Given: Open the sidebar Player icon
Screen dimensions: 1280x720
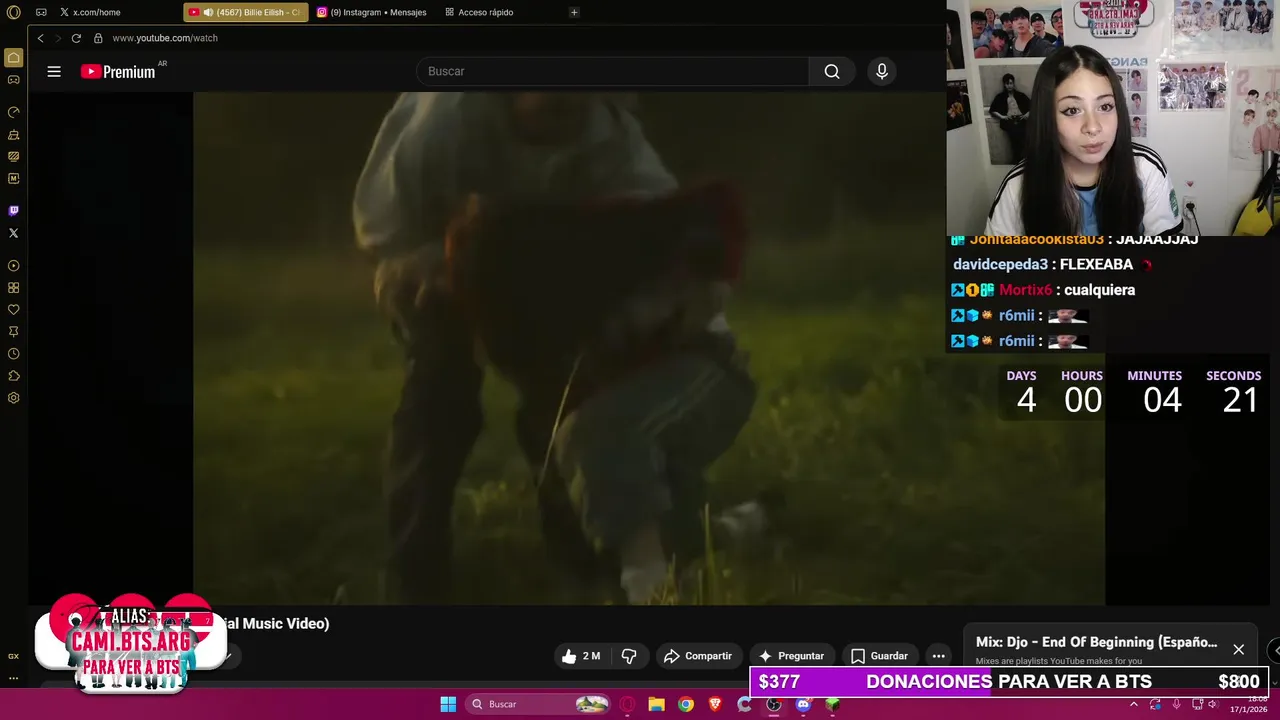Looking at the screenshot, I should point(14,266).
